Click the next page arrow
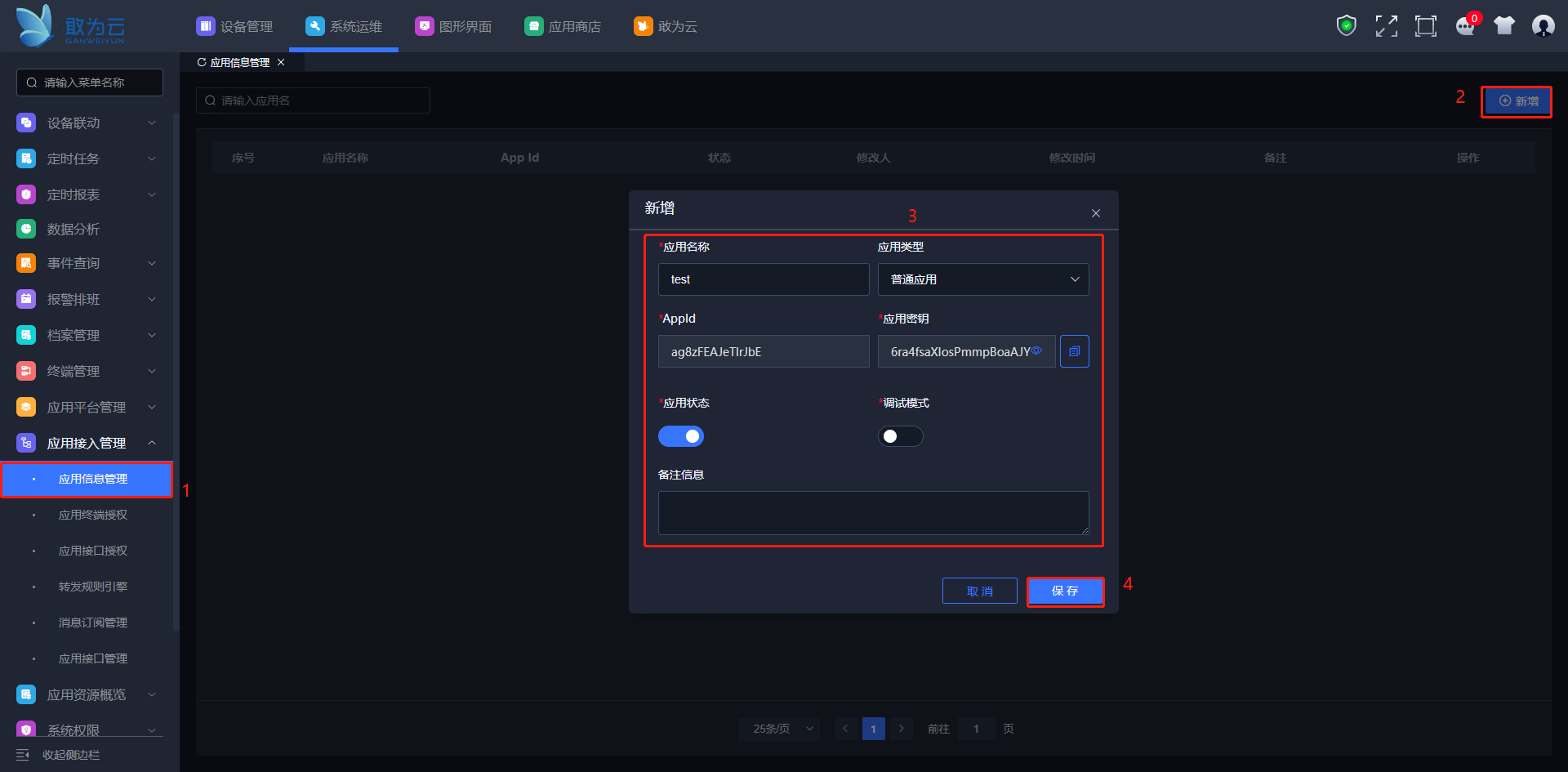 pos(901,729)
